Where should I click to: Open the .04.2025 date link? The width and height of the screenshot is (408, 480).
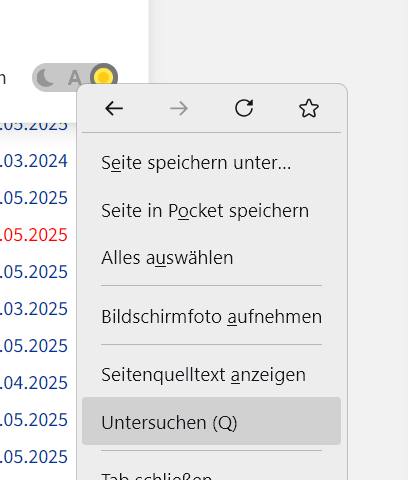(34, 383)
